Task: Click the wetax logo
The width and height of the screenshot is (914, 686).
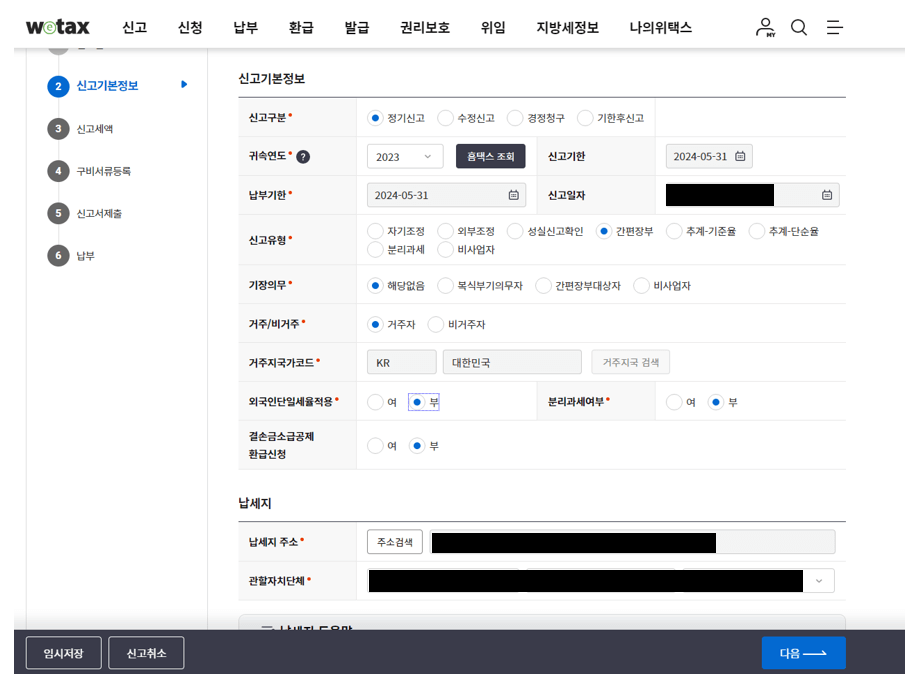Action: [58, 27]
